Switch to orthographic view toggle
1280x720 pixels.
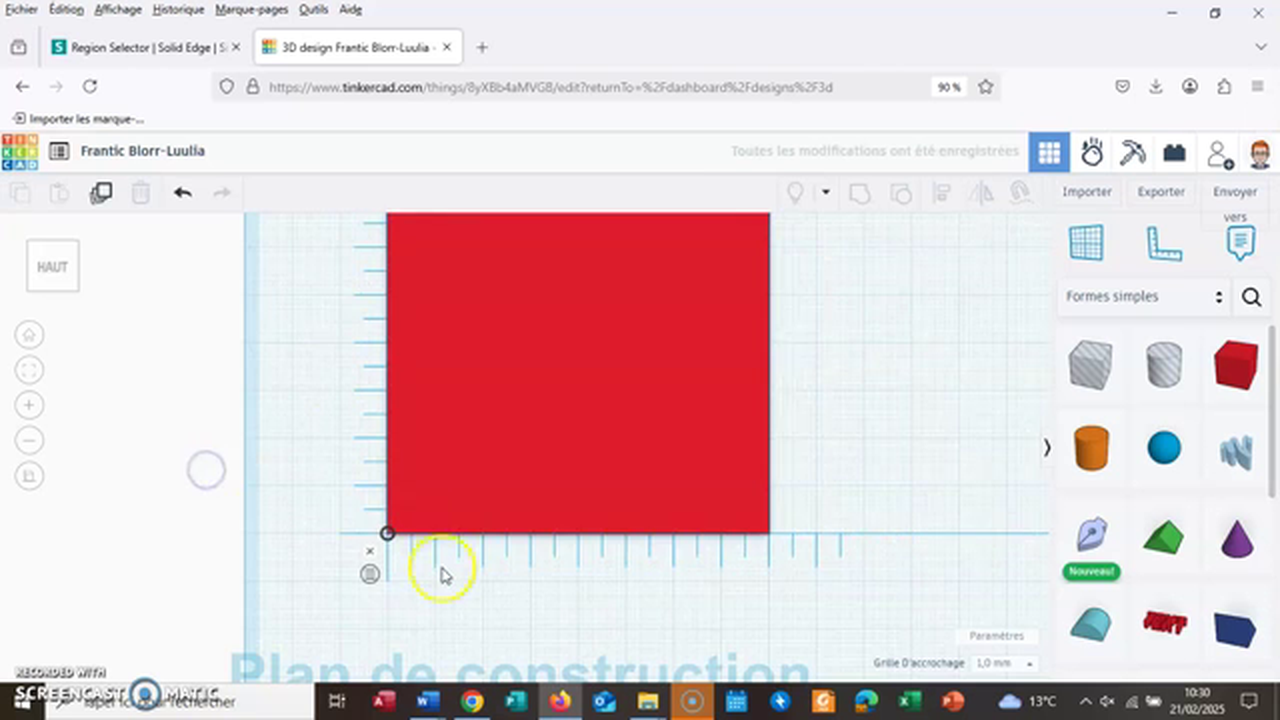click(x=29, y=476)
